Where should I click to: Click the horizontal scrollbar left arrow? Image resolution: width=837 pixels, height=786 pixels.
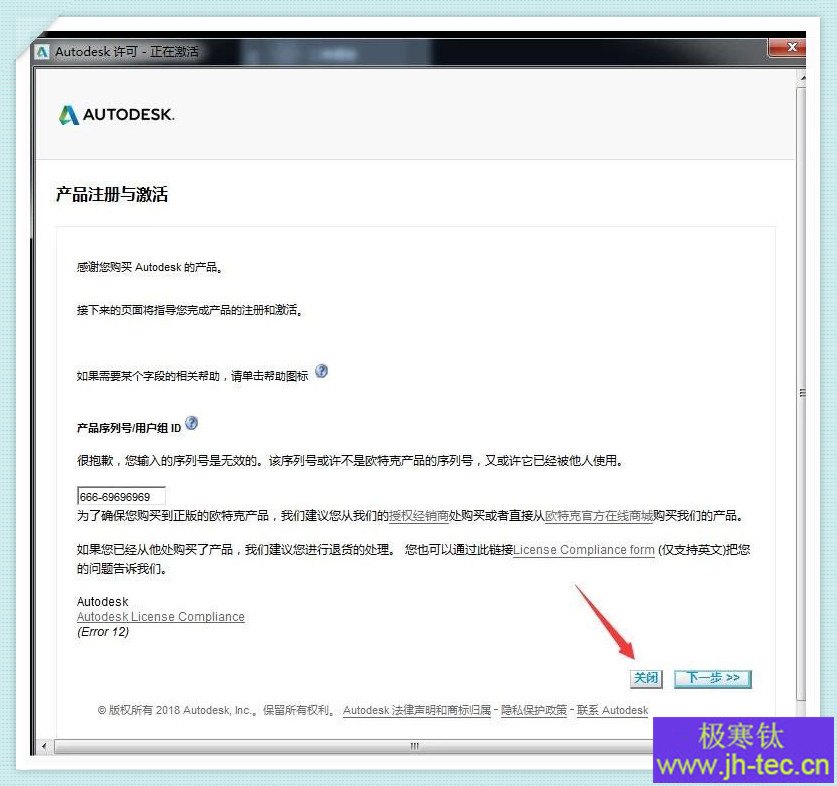[x=44, y=746]
